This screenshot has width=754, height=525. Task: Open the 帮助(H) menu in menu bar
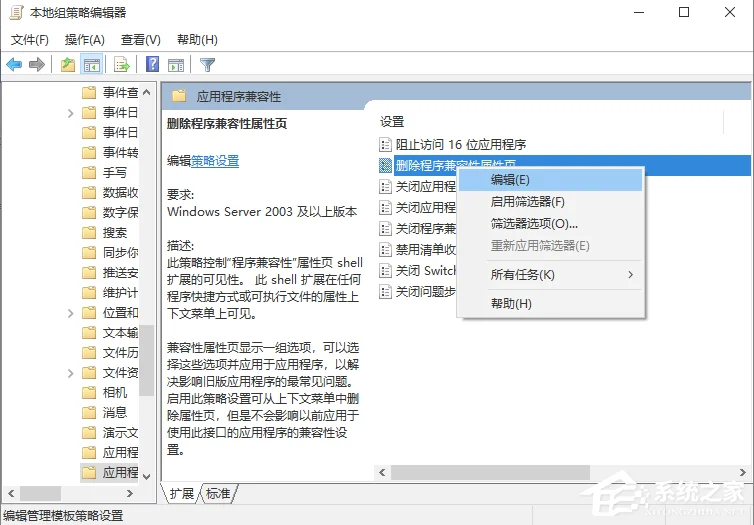(x=197, y=40)
